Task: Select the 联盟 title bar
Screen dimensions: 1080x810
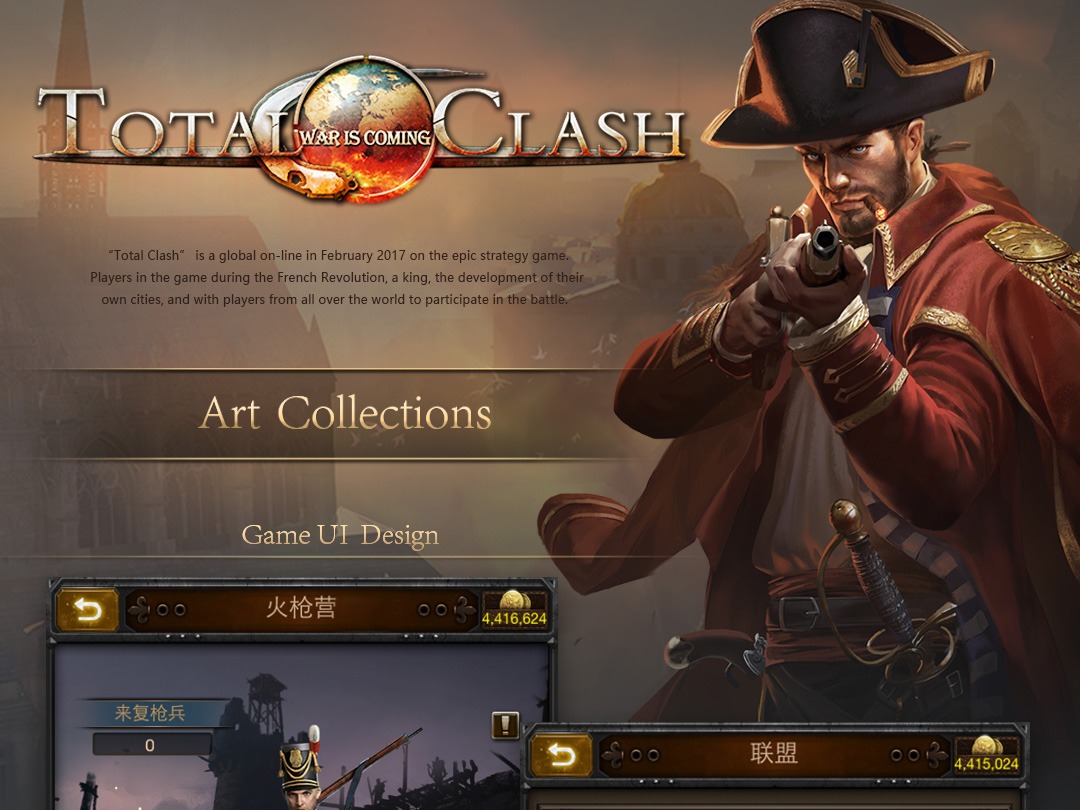Action: coord(774,756)
